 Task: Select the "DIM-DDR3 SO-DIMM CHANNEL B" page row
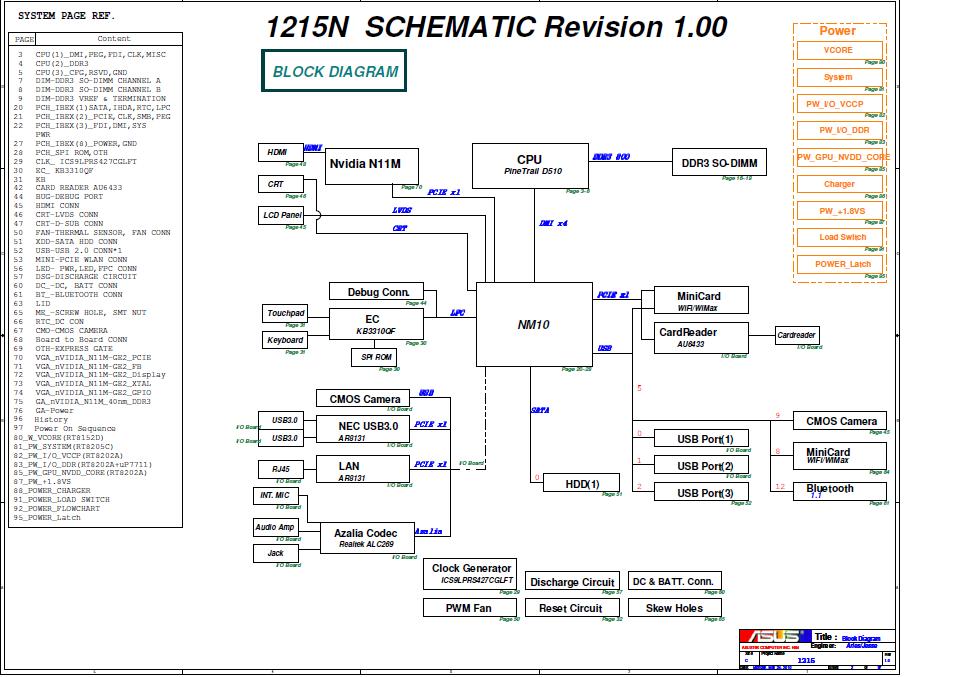click(x=96, y=89)
